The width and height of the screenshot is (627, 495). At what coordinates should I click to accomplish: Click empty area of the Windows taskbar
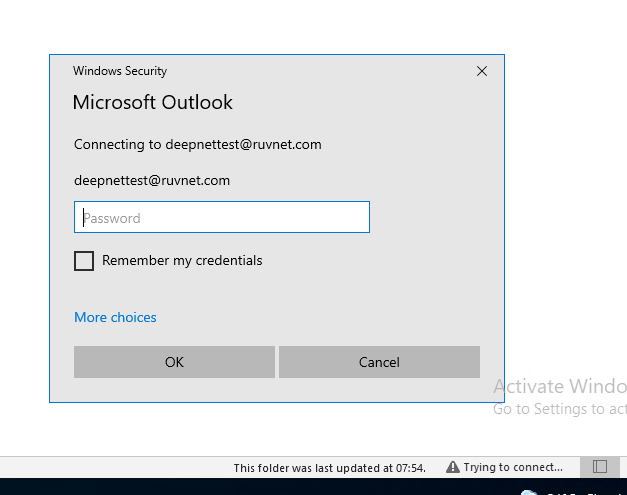point(250,488)
